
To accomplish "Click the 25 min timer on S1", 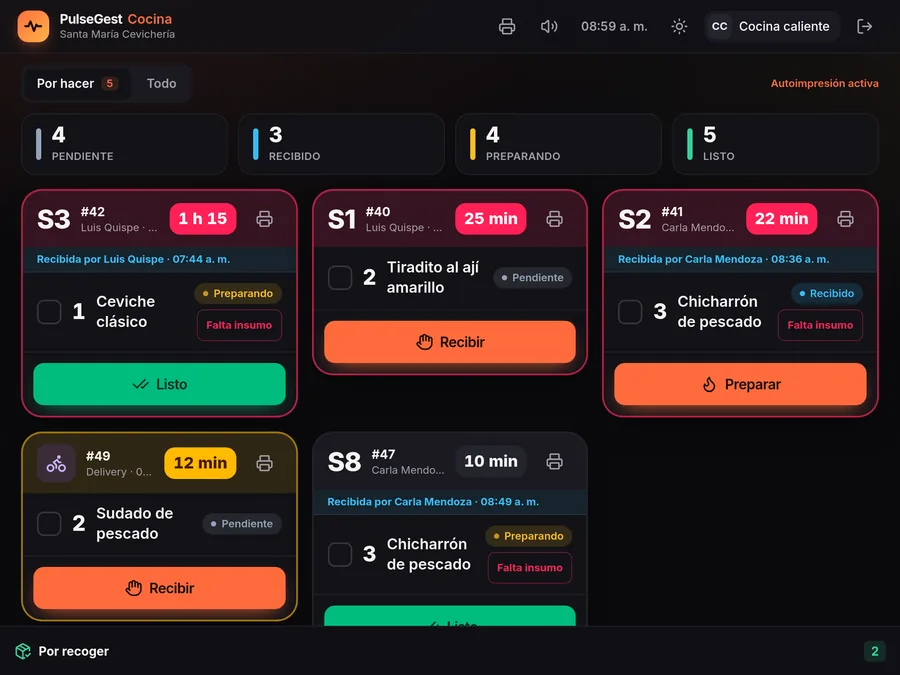I will [491, 219].
